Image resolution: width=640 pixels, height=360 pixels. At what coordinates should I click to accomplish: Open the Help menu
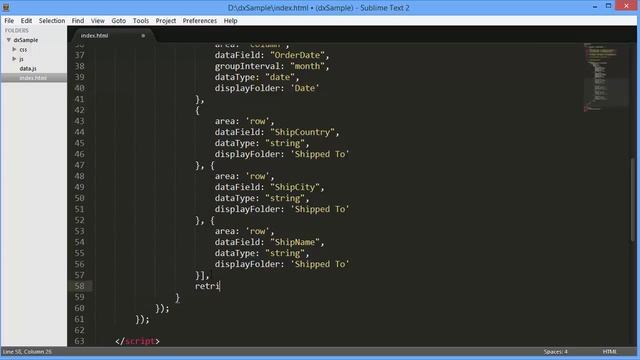pyautogui.click(x=231, y=21)
